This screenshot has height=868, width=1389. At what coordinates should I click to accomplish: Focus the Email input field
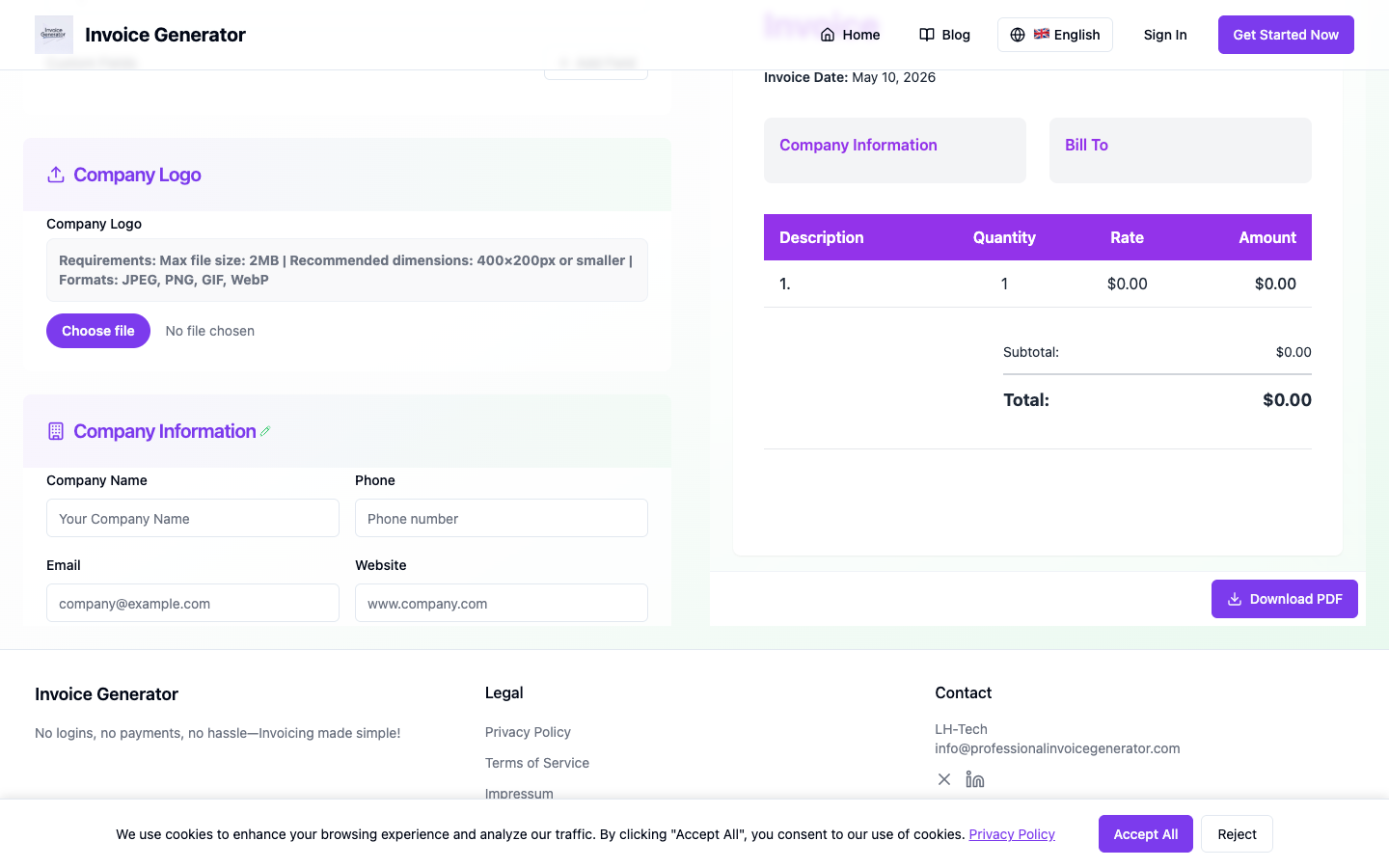[x=193, y=603]
